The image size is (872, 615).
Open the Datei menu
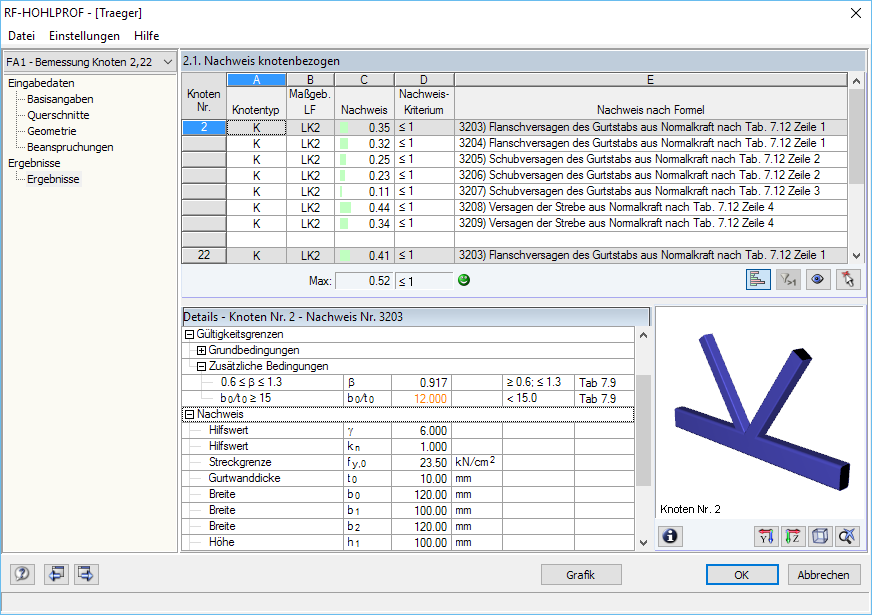coord(22,36)
